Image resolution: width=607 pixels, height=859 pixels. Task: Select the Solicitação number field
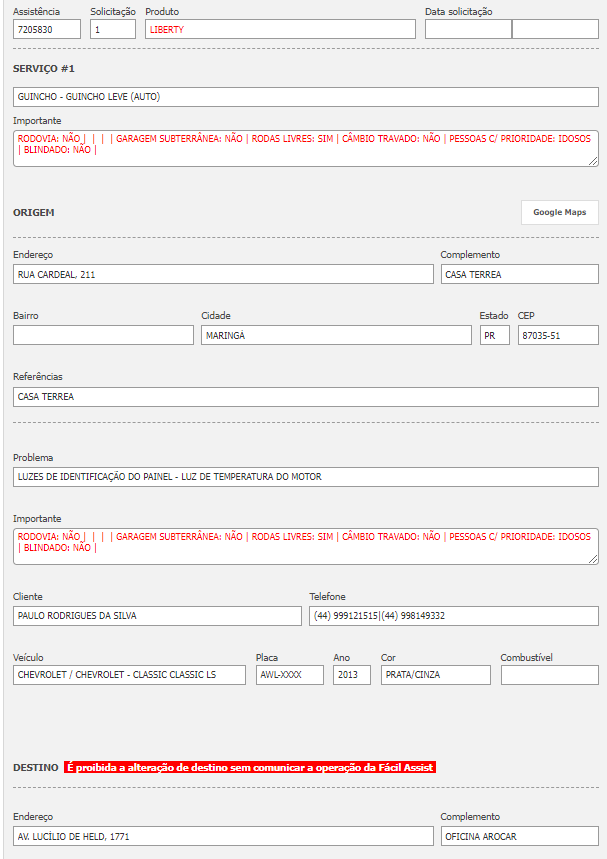point(112,30)
